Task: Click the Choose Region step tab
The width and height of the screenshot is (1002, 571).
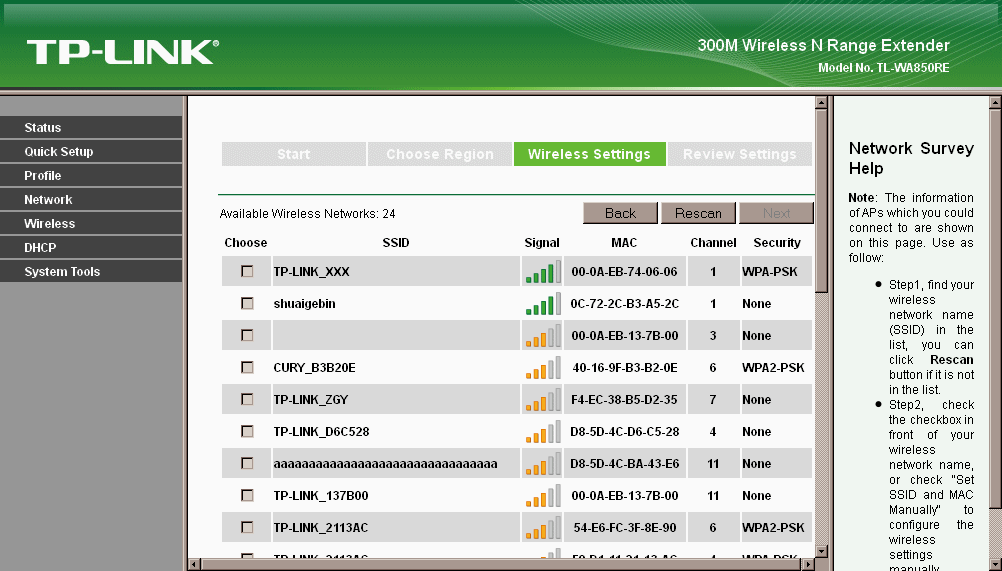Action: 440,154
